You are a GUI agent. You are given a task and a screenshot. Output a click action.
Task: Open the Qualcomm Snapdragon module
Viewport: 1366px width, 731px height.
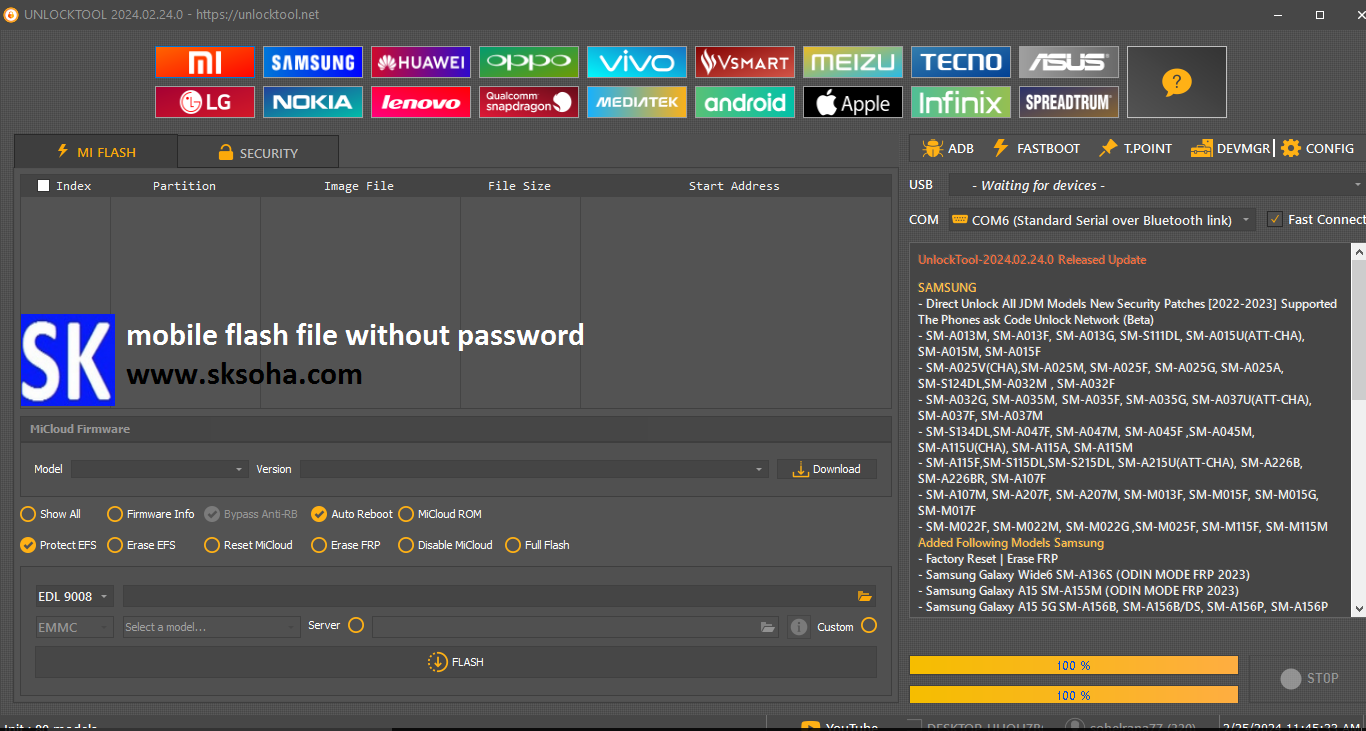pyautogui.click(x=528, y=103)
